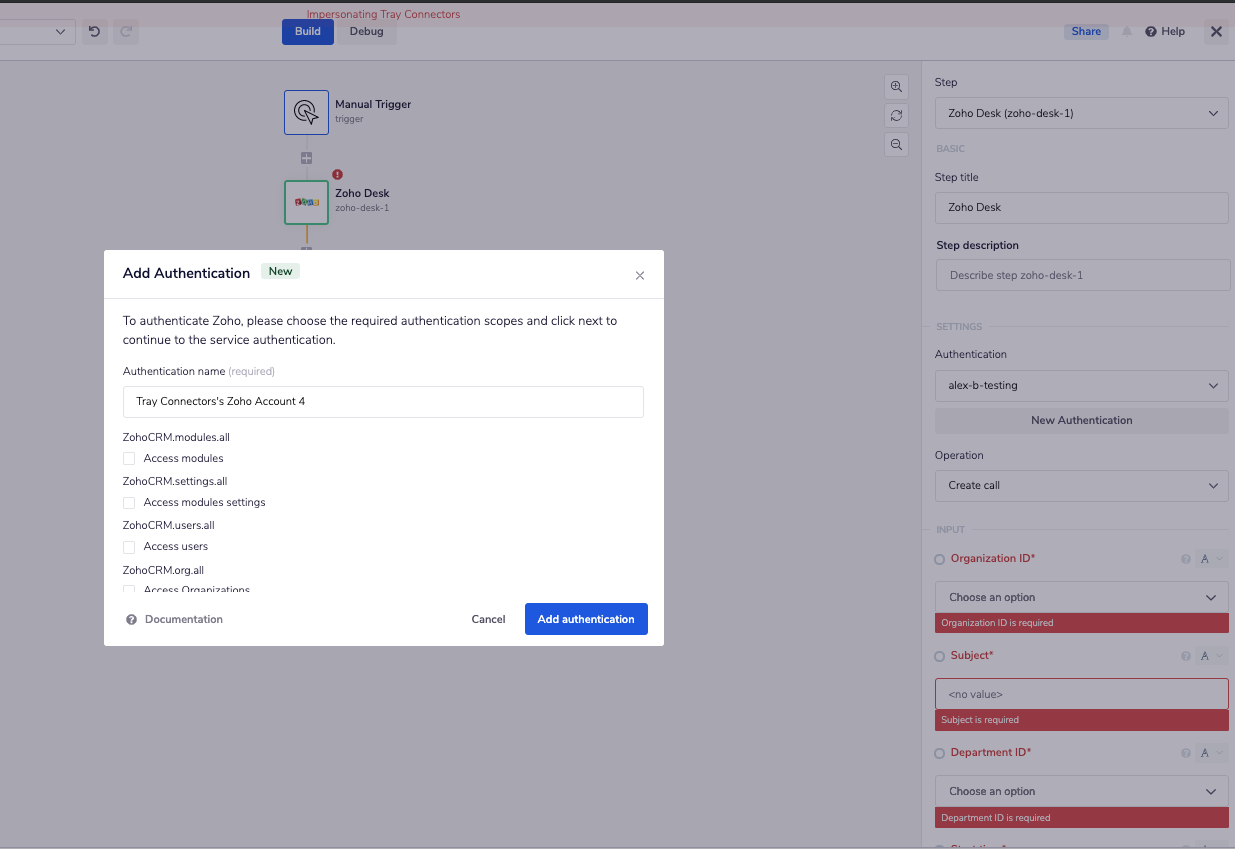Open the Step selector for Zoho Desk
The width and height of the screenshot is (1235, 849).
(x=1081, y=113)
